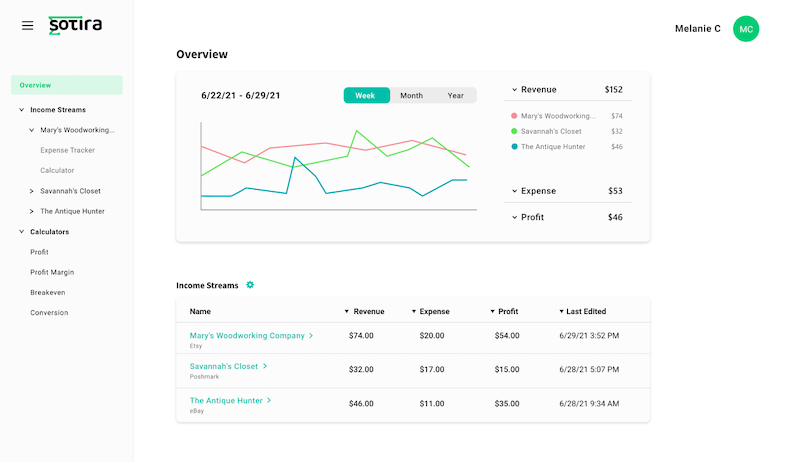Open the Profit calculator
This screenshot has width=800, height=462.
click(39, 252)
